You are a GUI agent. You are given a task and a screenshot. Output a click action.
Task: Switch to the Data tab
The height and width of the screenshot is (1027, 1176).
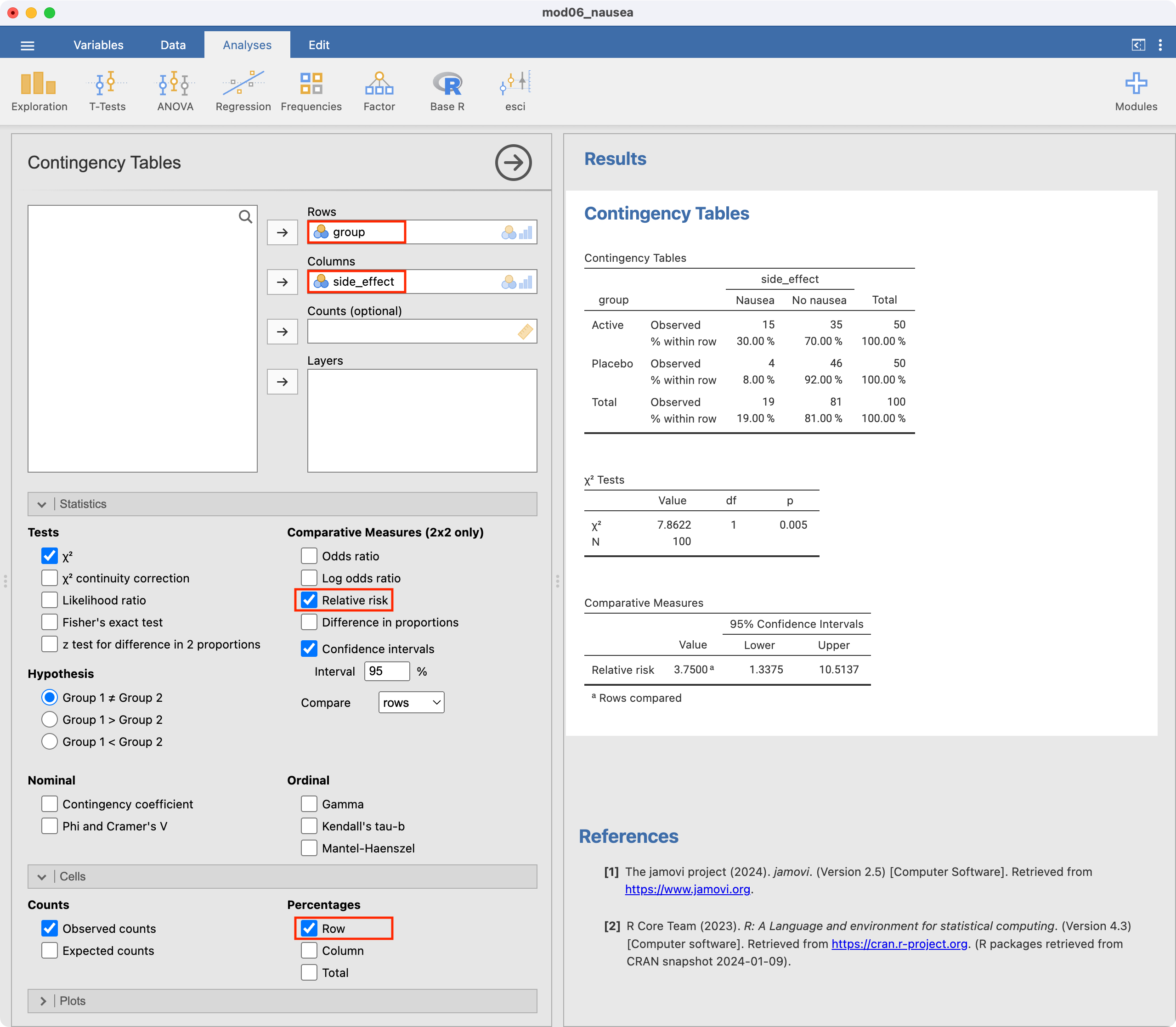[x=173, y=45]
